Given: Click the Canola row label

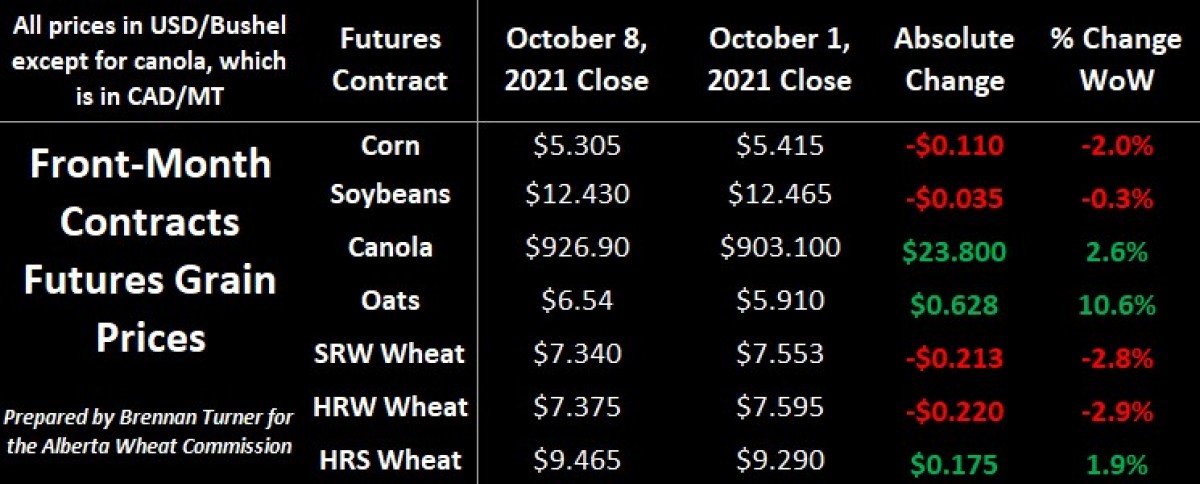Looking at the screenshot, I should [390, 247].
